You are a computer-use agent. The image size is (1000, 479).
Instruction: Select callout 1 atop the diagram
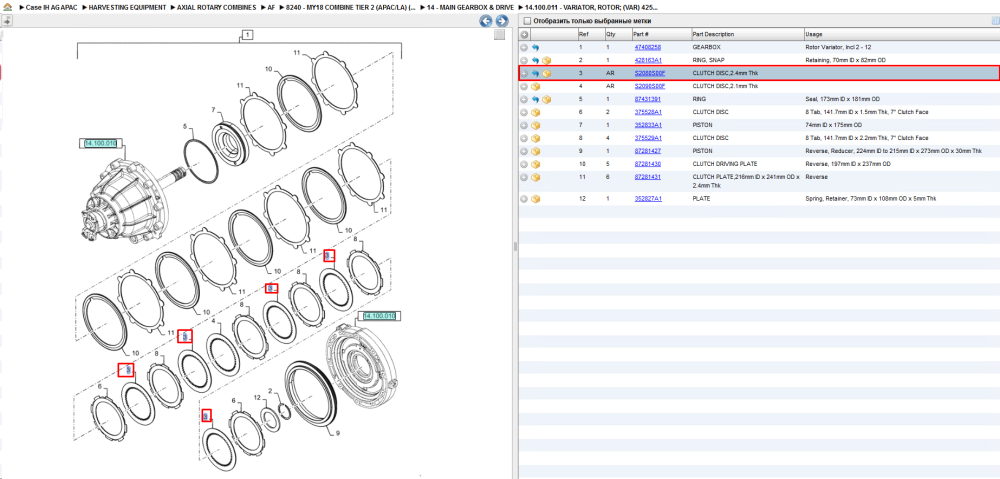(247, 34)
